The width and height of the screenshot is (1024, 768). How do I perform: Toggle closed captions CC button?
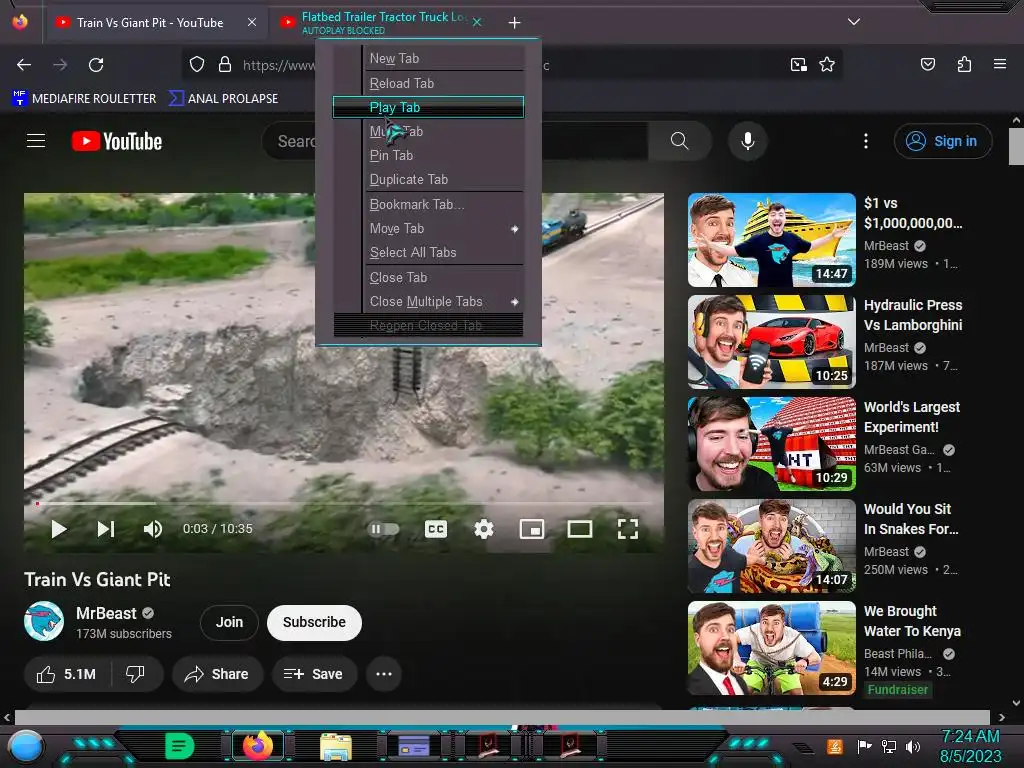[436, 529]
